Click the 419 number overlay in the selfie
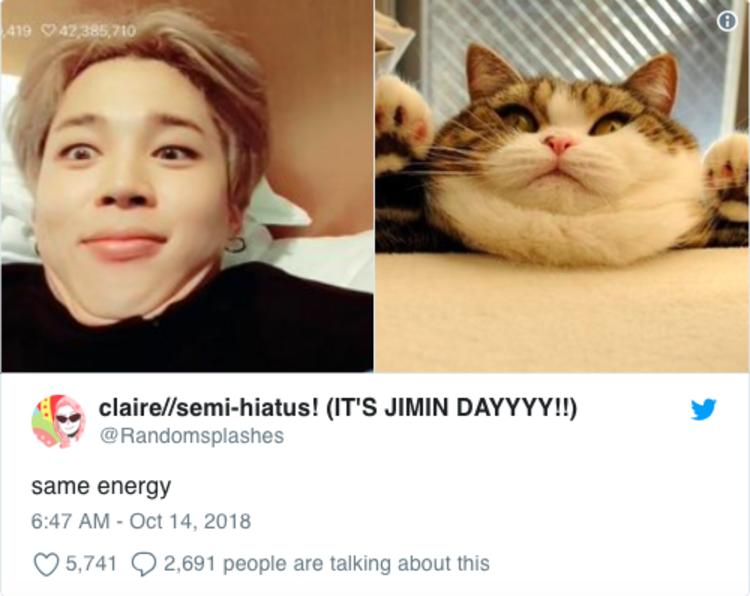The image size is (750, 596). (x=19, y=31)
